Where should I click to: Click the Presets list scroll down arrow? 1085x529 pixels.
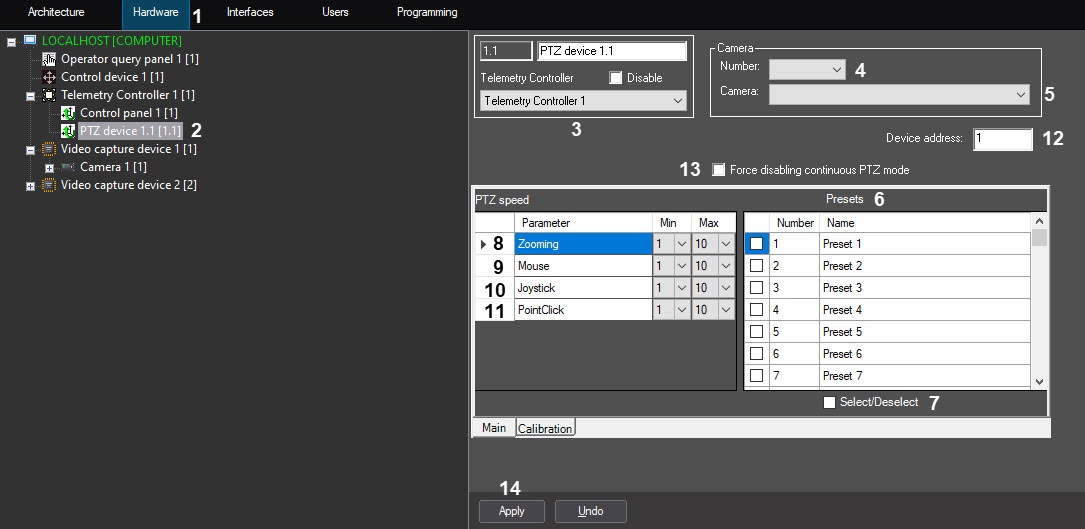(x=1039, y=382)
